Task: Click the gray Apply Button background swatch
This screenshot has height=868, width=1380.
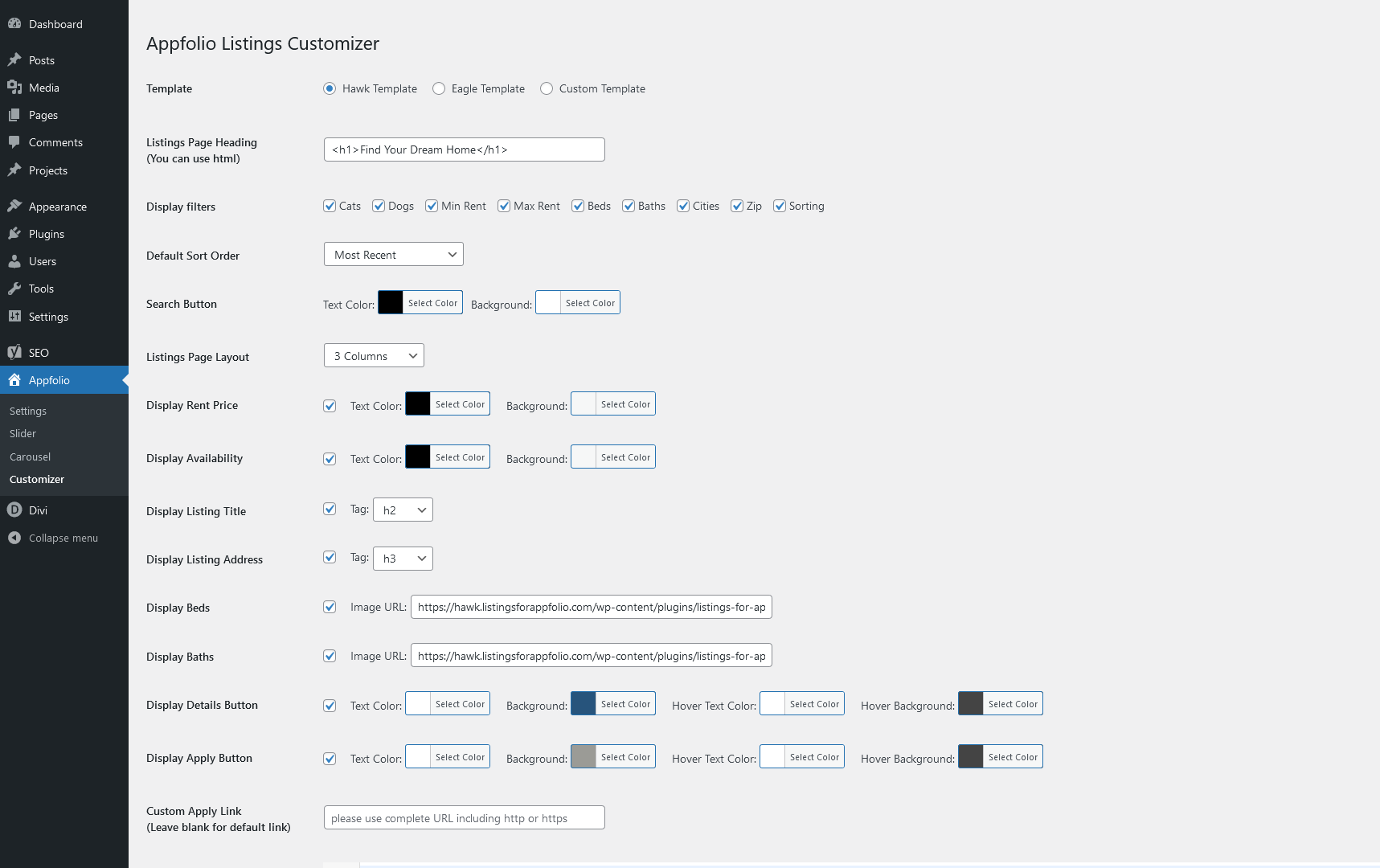Action: [584, 757]
